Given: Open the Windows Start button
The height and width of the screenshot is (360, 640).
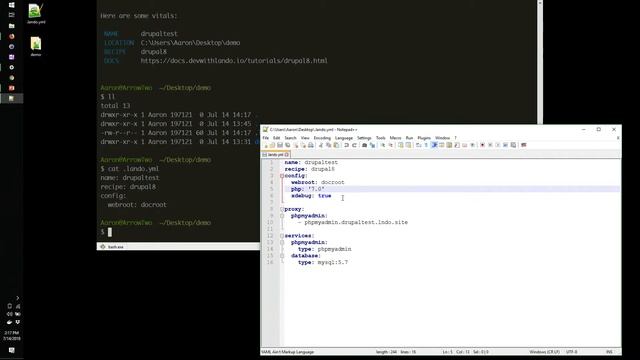Looking at the screenshot, I should 11,5.
